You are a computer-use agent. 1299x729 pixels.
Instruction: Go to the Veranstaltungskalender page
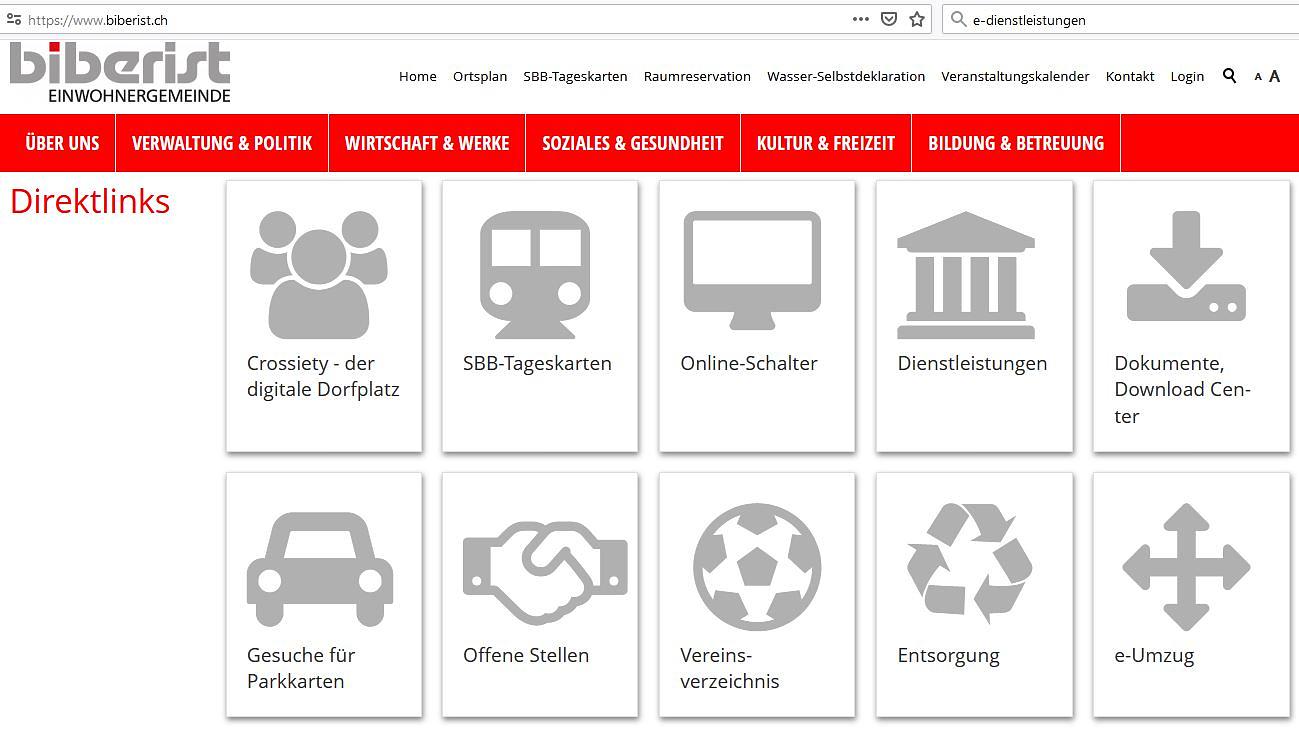1015,76
